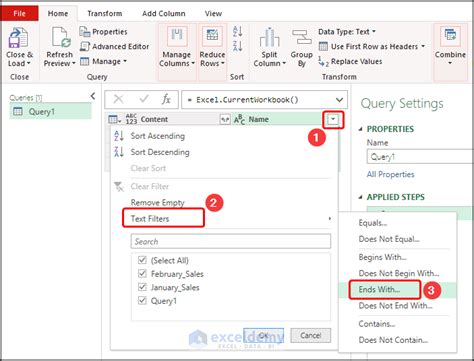Uncheck the February_Sales checkbox
Viewport: 474px width, 361px height.
142,274
